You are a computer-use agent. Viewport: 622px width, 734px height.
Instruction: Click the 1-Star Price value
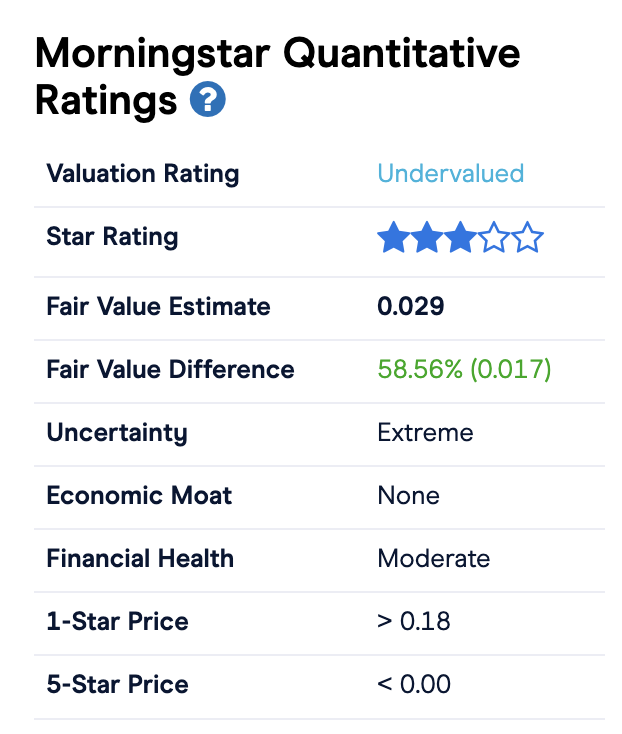point(413,622)
